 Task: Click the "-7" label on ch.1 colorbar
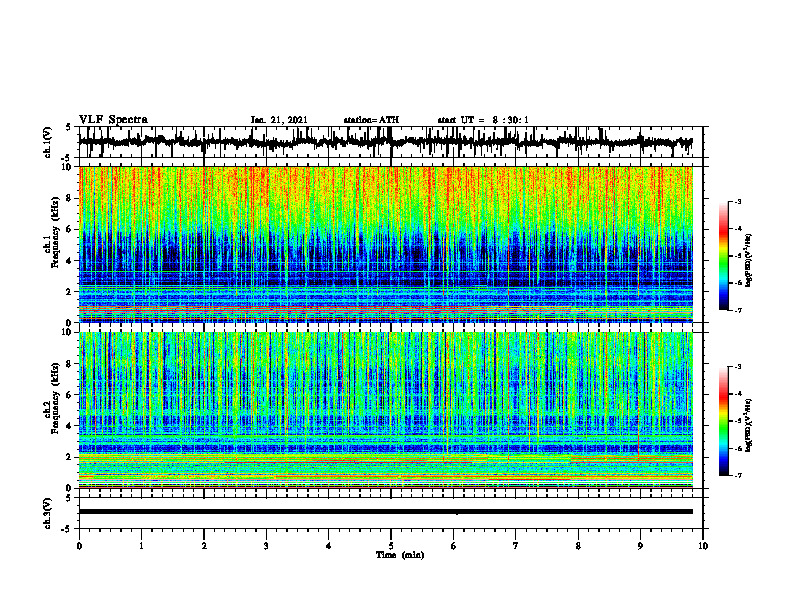click(x=737, y=310)
